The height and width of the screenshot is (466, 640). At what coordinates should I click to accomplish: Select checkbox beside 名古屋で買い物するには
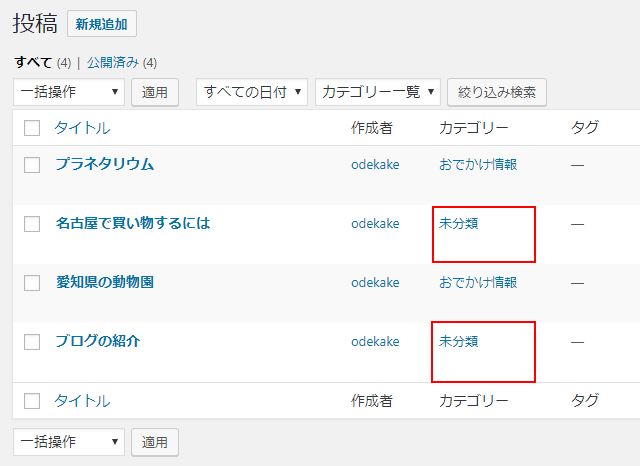[32, 224]
